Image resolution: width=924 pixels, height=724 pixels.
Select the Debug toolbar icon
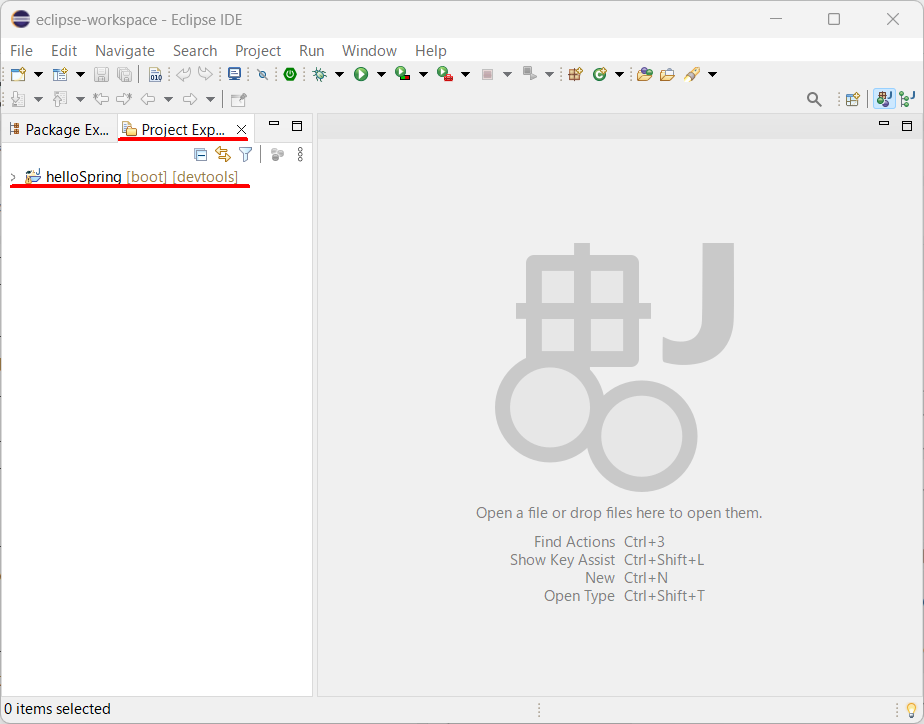(318, 74)
